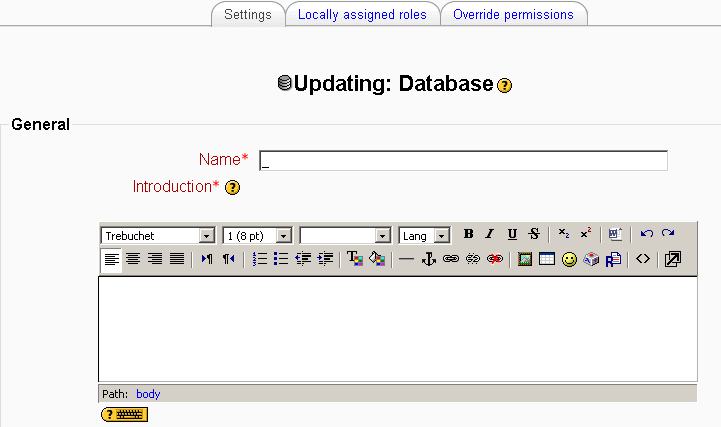Open the Override permissions tab
This screenshot has height=427, width=721.
[x=513, y=15]
